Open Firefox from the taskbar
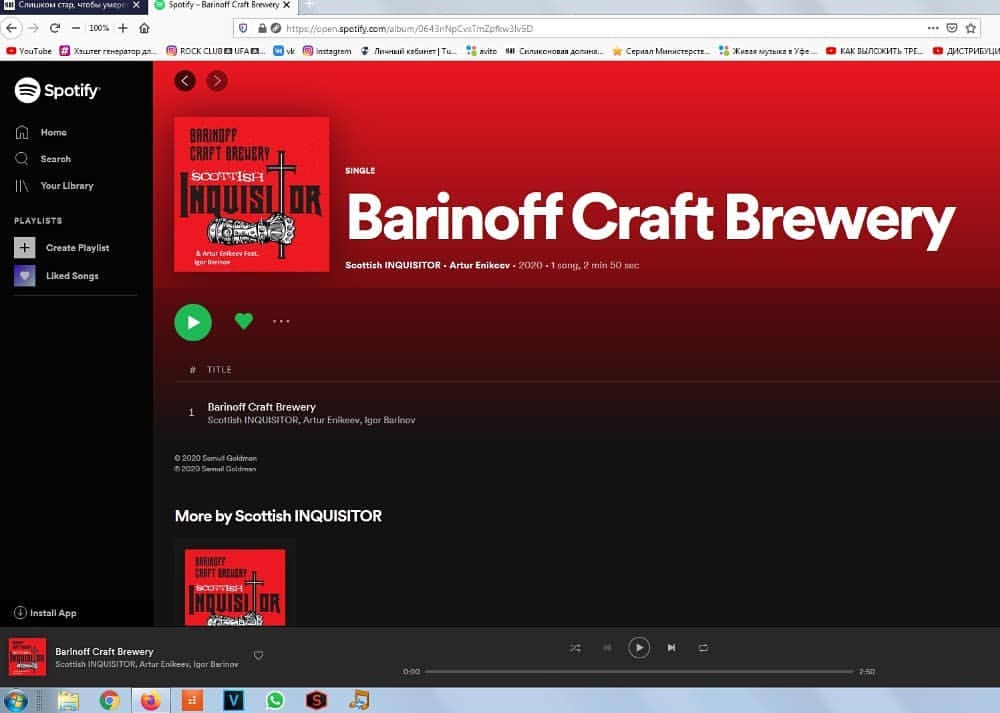Image resolution: width=1000 pixels, height=713 pixels. pyautogui.click(x=151, y=701)
